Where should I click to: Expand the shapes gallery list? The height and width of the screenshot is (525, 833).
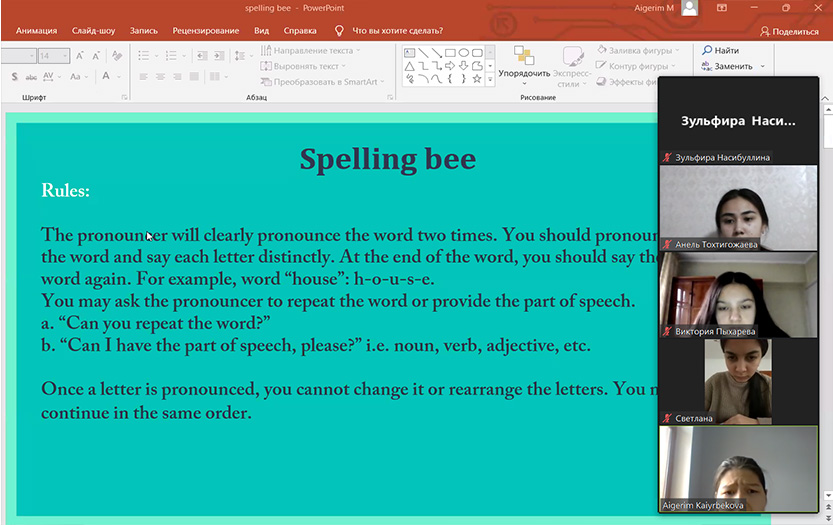click(x=490, y=78)
